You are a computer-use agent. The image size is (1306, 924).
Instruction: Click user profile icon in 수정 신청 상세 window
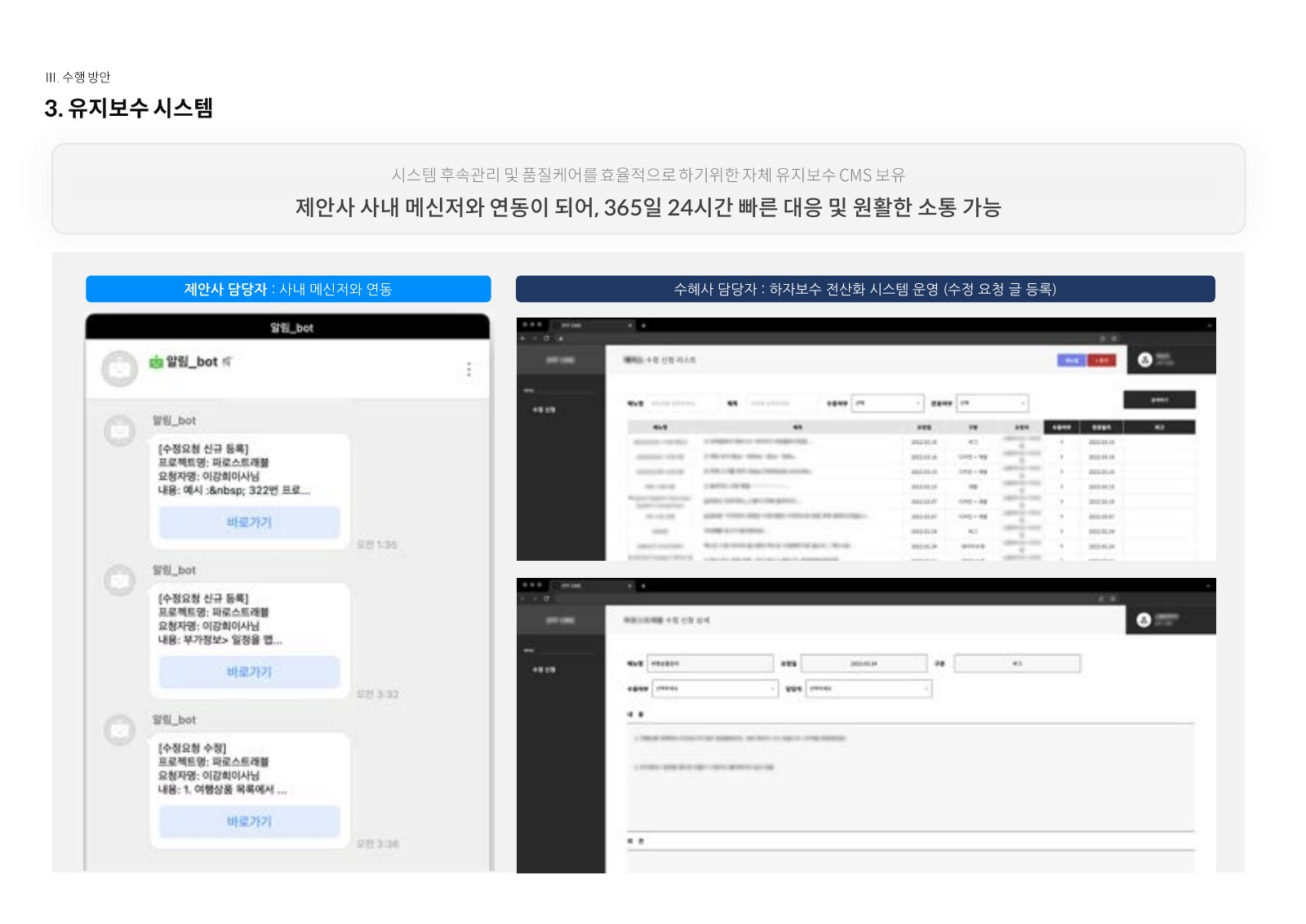pyautogui.click(x=1144, y=620)
